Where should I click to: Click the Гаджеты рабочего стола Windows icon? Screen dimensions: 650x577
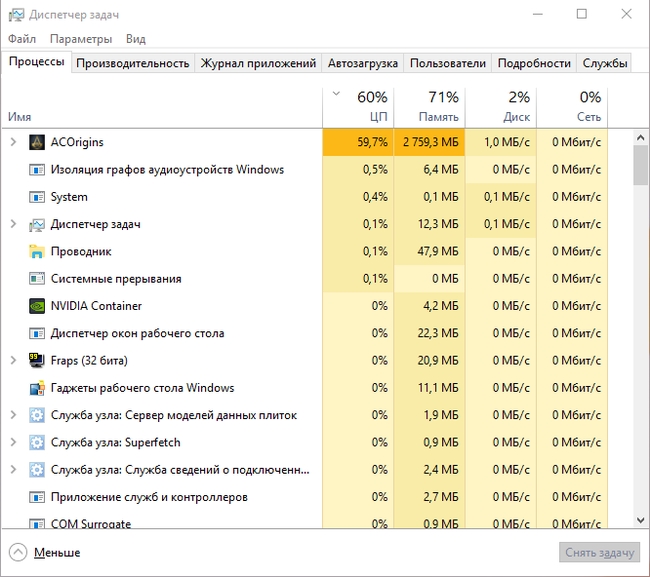[37, 388]
